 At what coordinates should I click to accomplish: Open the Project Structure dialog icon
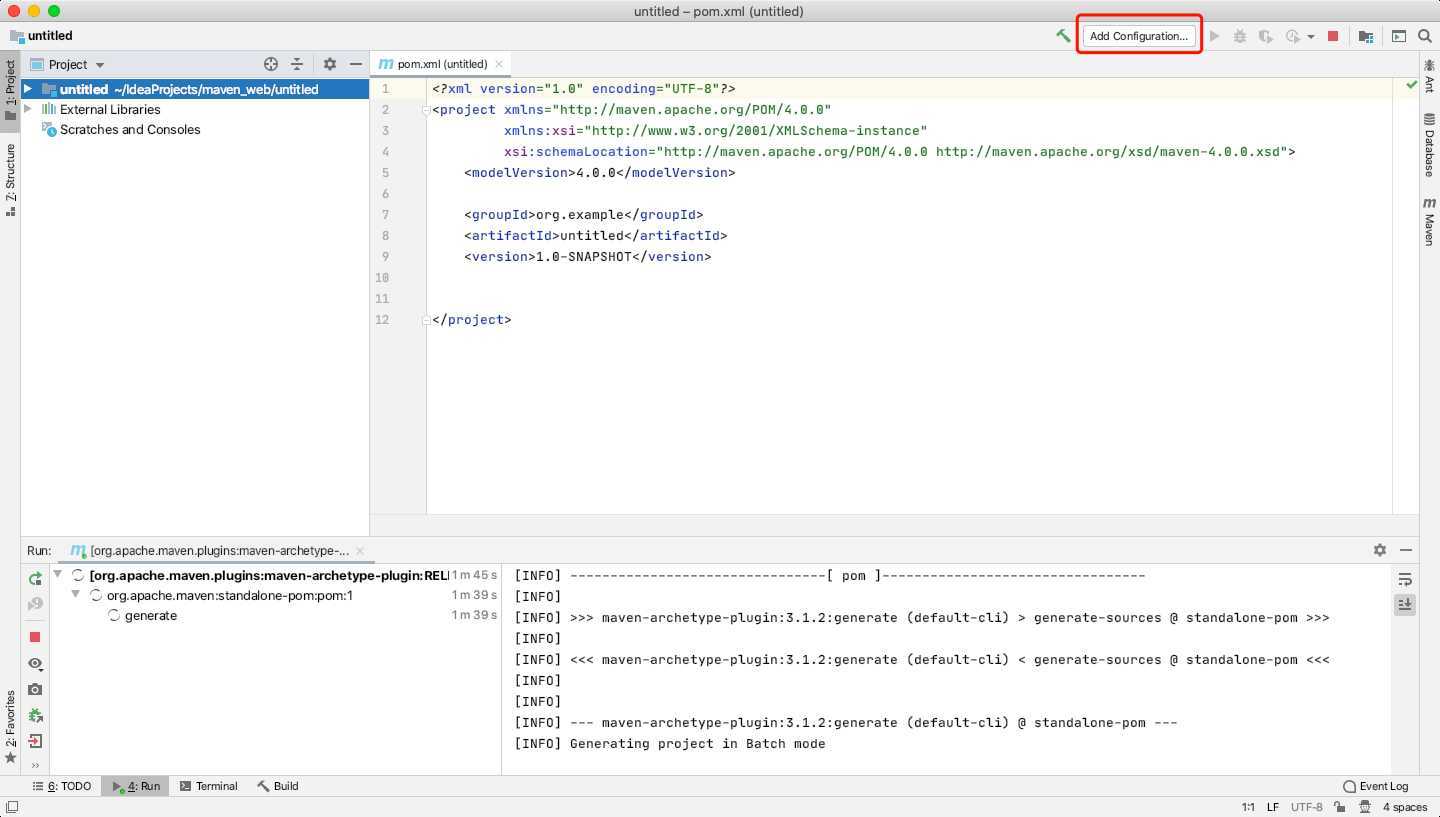[x=1366, y=36]
